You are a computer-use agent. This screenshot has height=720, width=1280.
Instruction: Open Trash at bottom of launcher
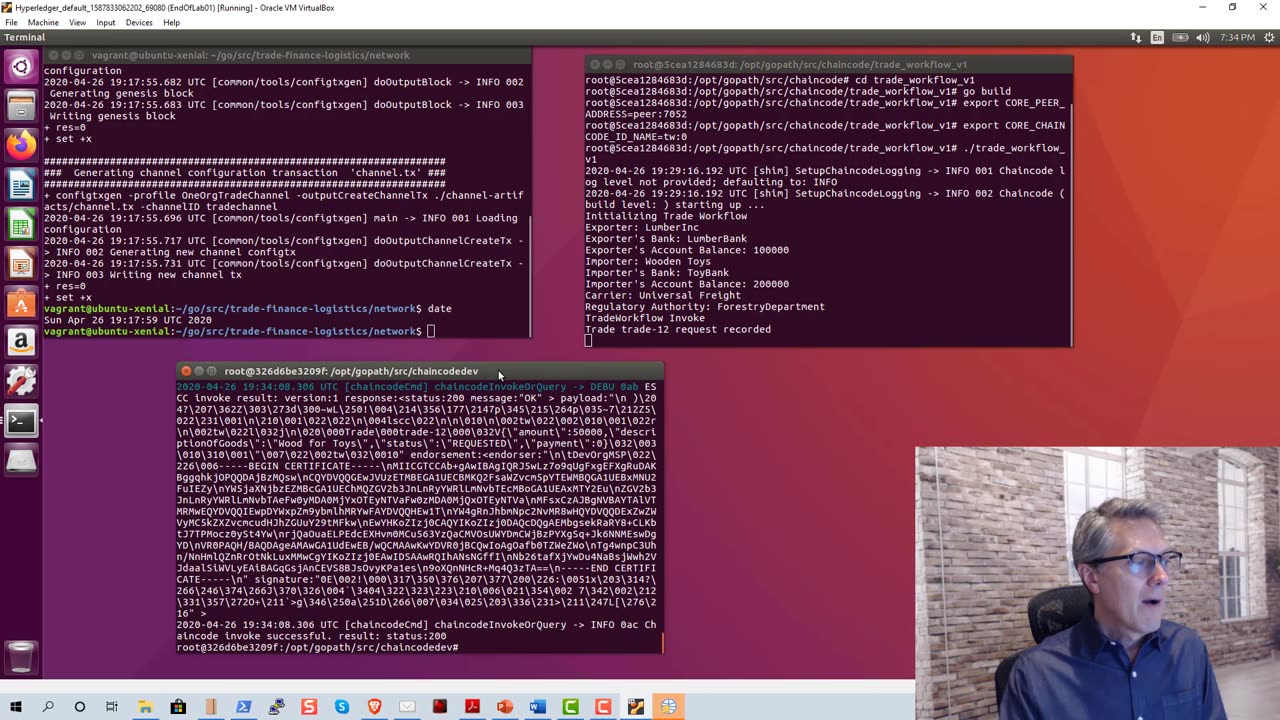coord(21,656)
